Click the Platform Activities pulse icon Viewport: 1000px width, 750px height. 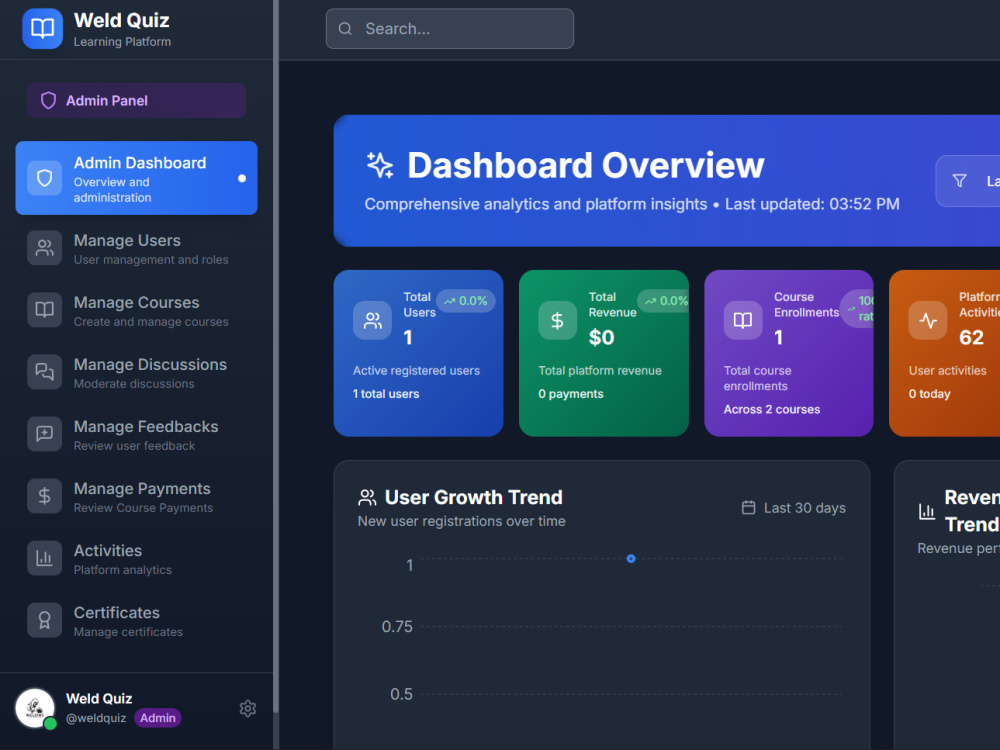tap(928, 320)
